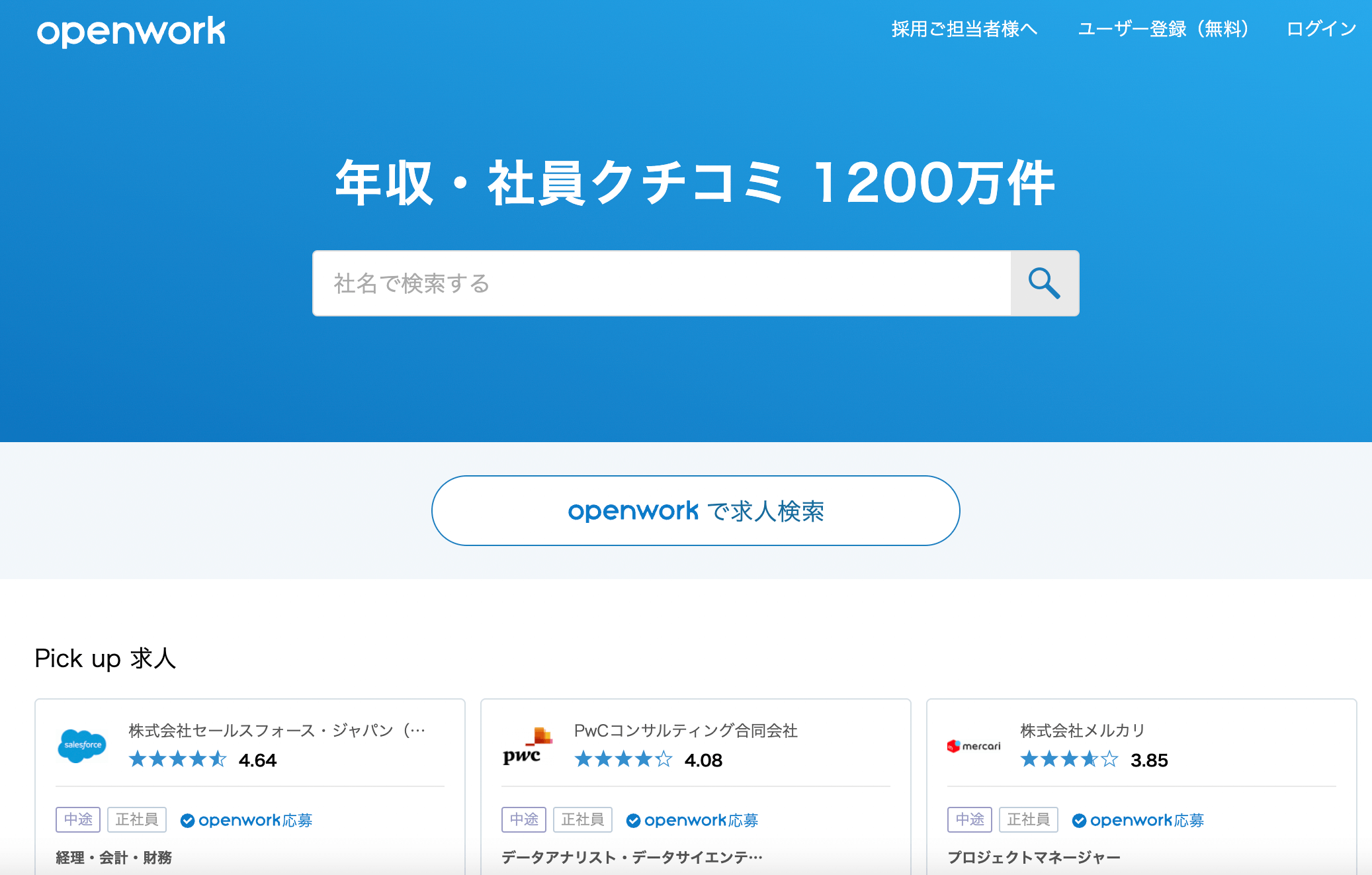Click the 4.08 rating score
The width and height of the screenshot is (1372, 875).
tap(703, 760)
